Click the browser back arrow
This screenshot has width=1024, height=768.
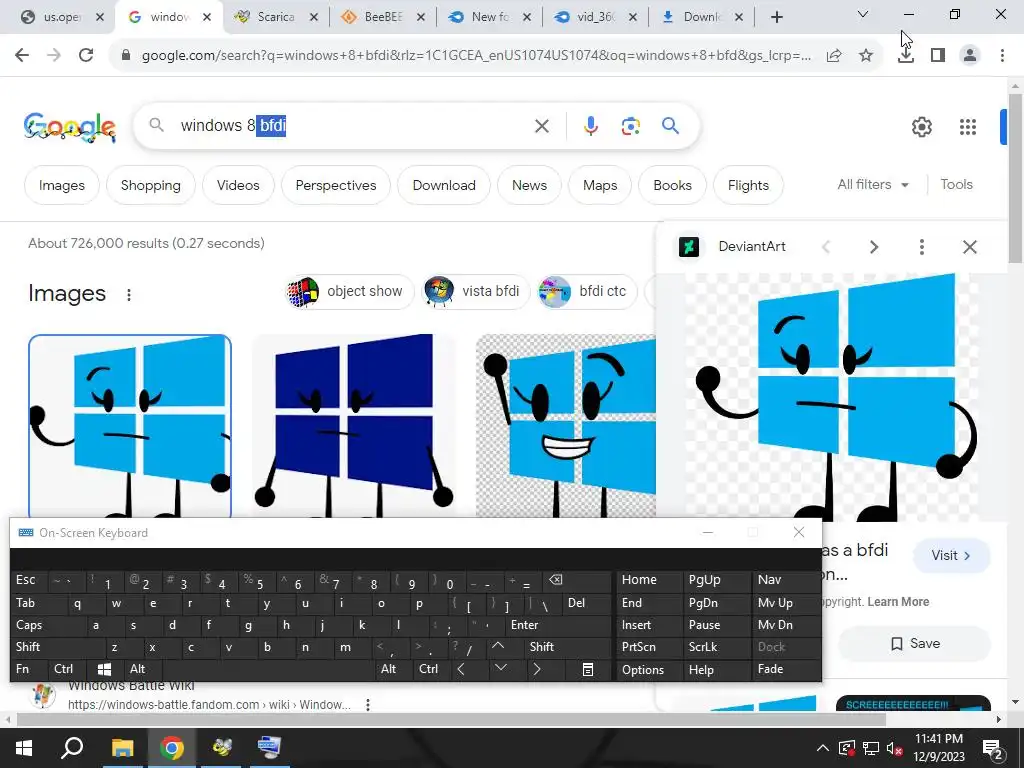(x=22, y=55)
